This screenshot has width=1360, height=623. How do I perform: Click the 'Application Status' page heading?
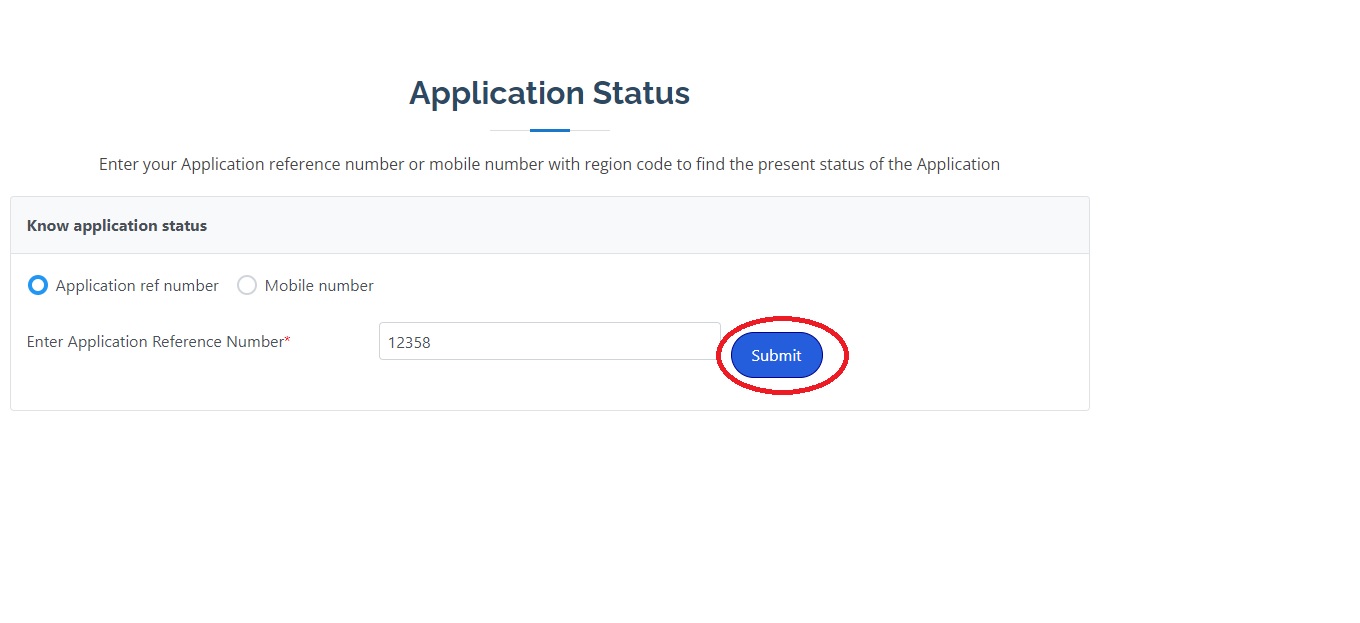click(x=549, y=93)
